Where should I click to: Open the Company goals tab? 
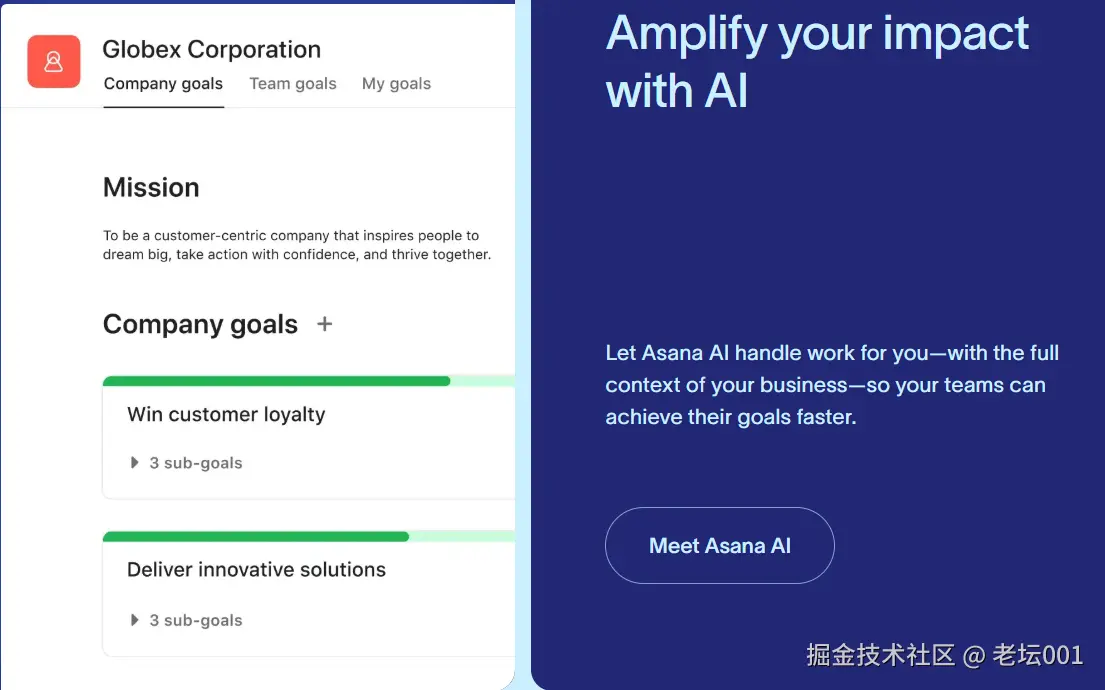click(x=163, y=84)
